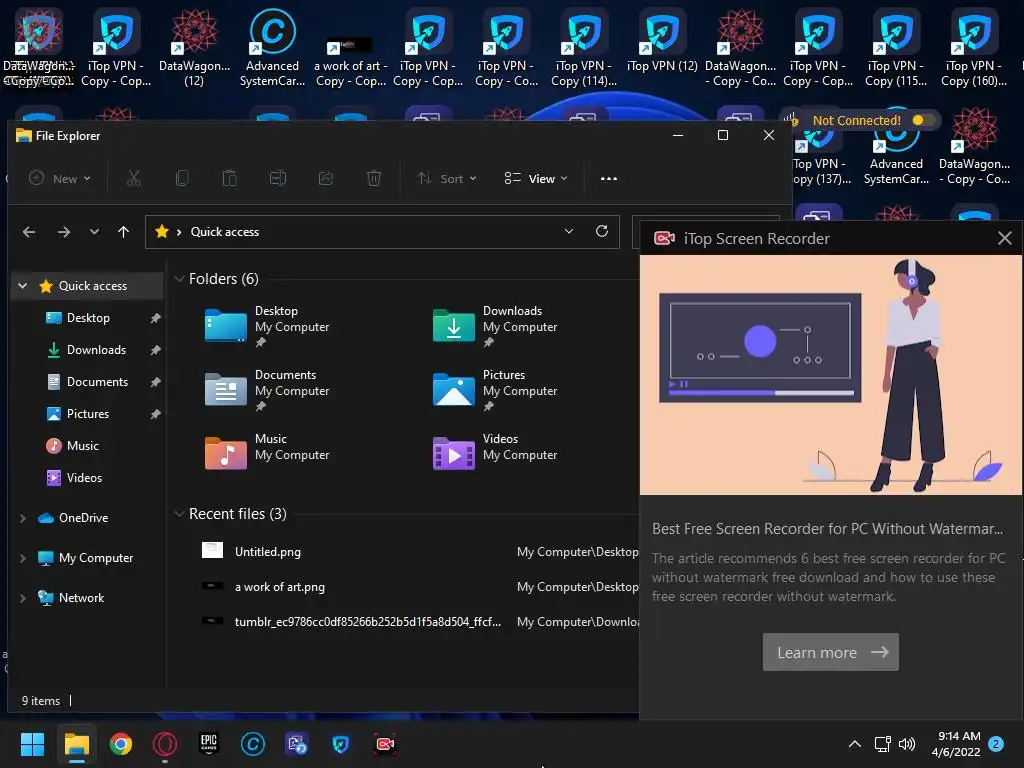Select Desktop in navigation pane
The image size is (1024, 768).
tap(88, 317)
